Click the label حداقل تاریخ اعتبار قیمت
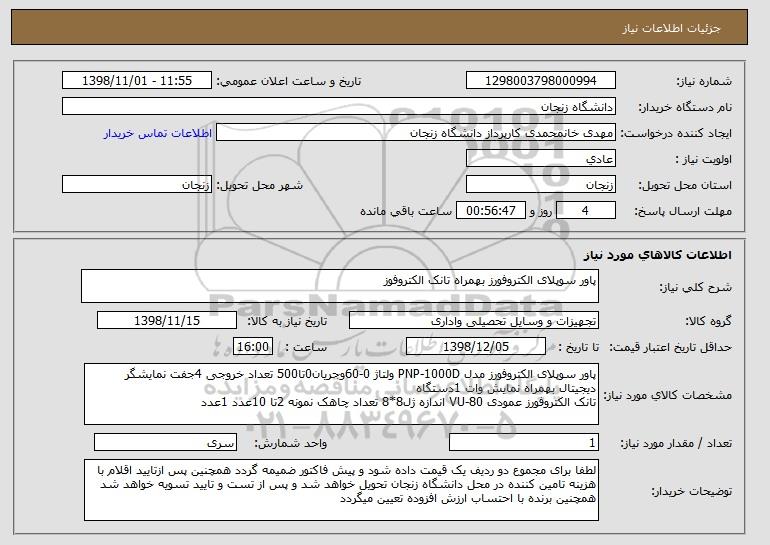The width and height of the screenshot is (770, 545). click(x=671, y=348)
